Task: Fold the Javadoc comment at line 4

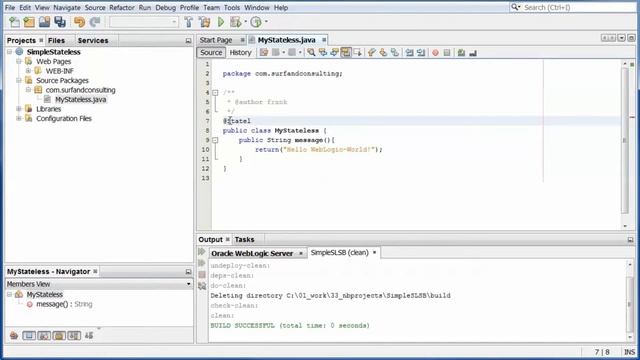Action: [x=215, y=93]
